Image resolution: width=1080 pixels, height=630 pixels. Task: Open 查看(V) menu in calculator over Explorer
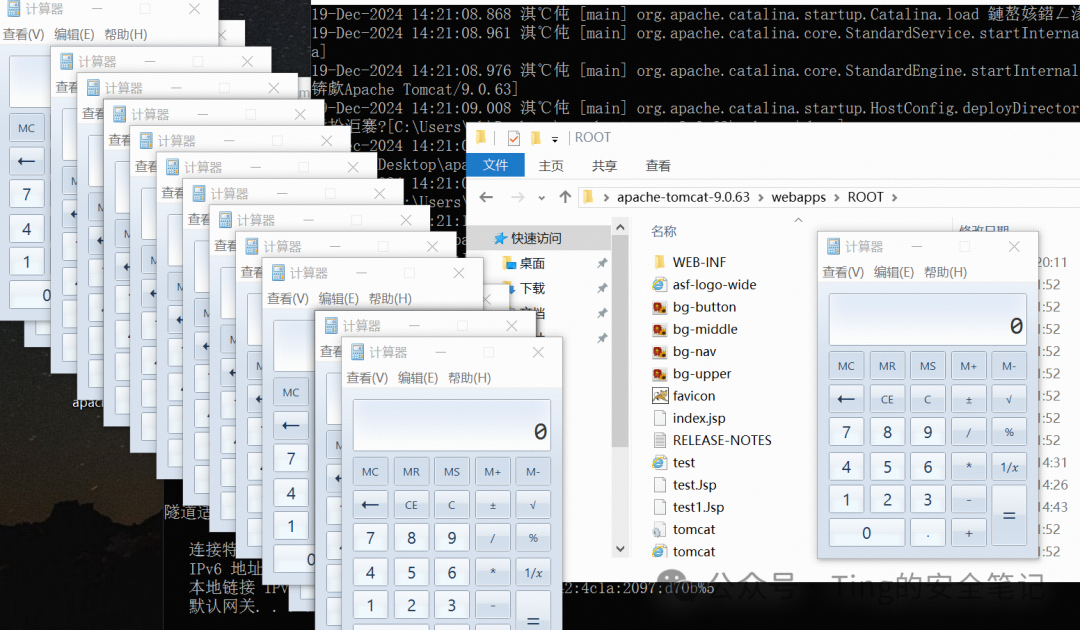[843, 272]
